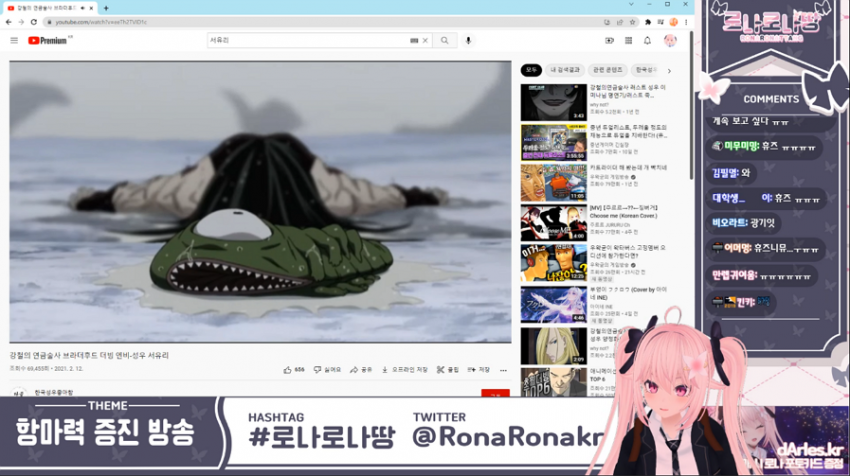Screen dimensions: 850x476
Task: Open a new browser tab with the plus button
Action: 106,8
